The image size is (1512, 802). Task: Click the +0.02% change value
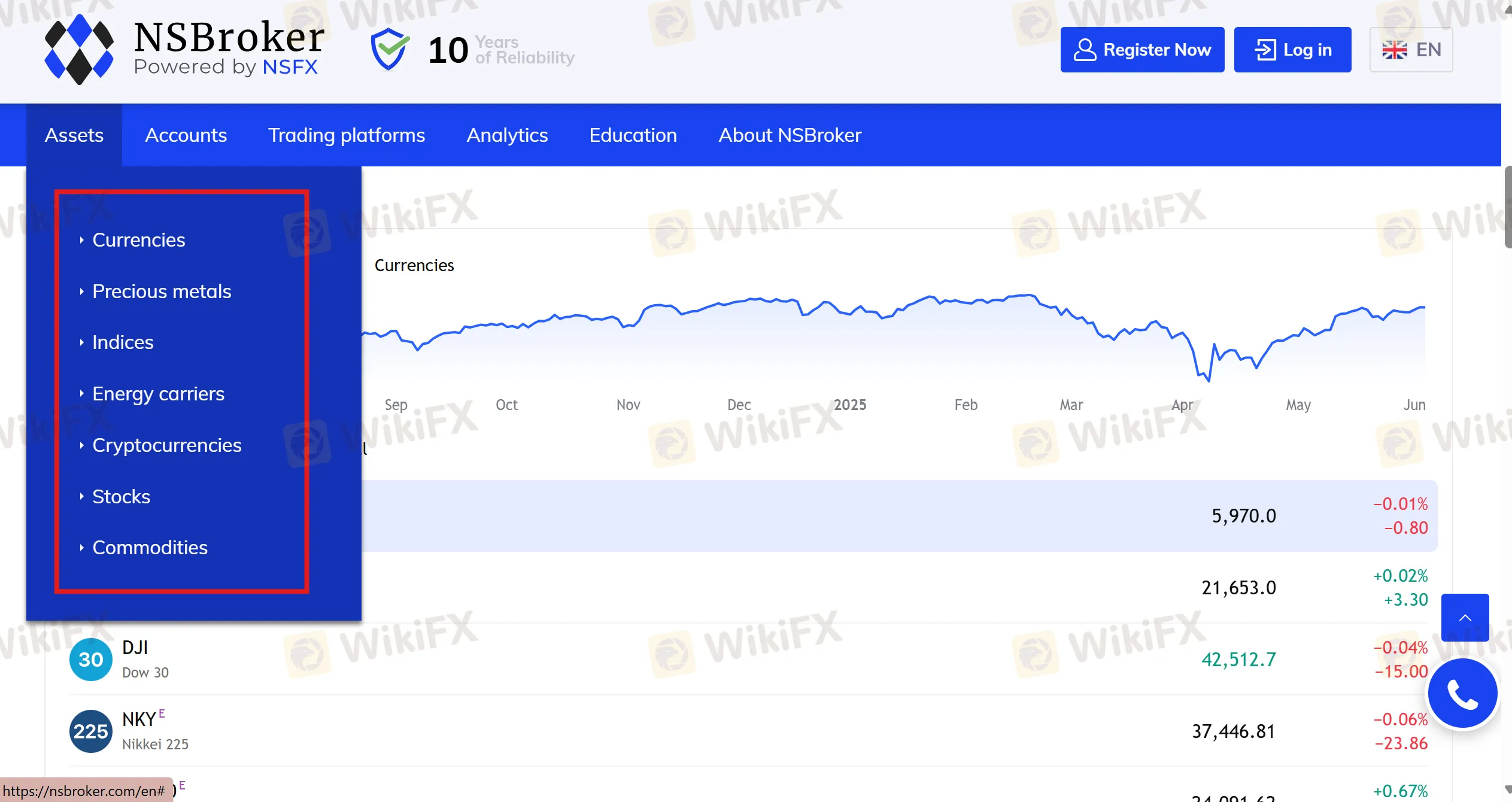[x=1401, y=576]
